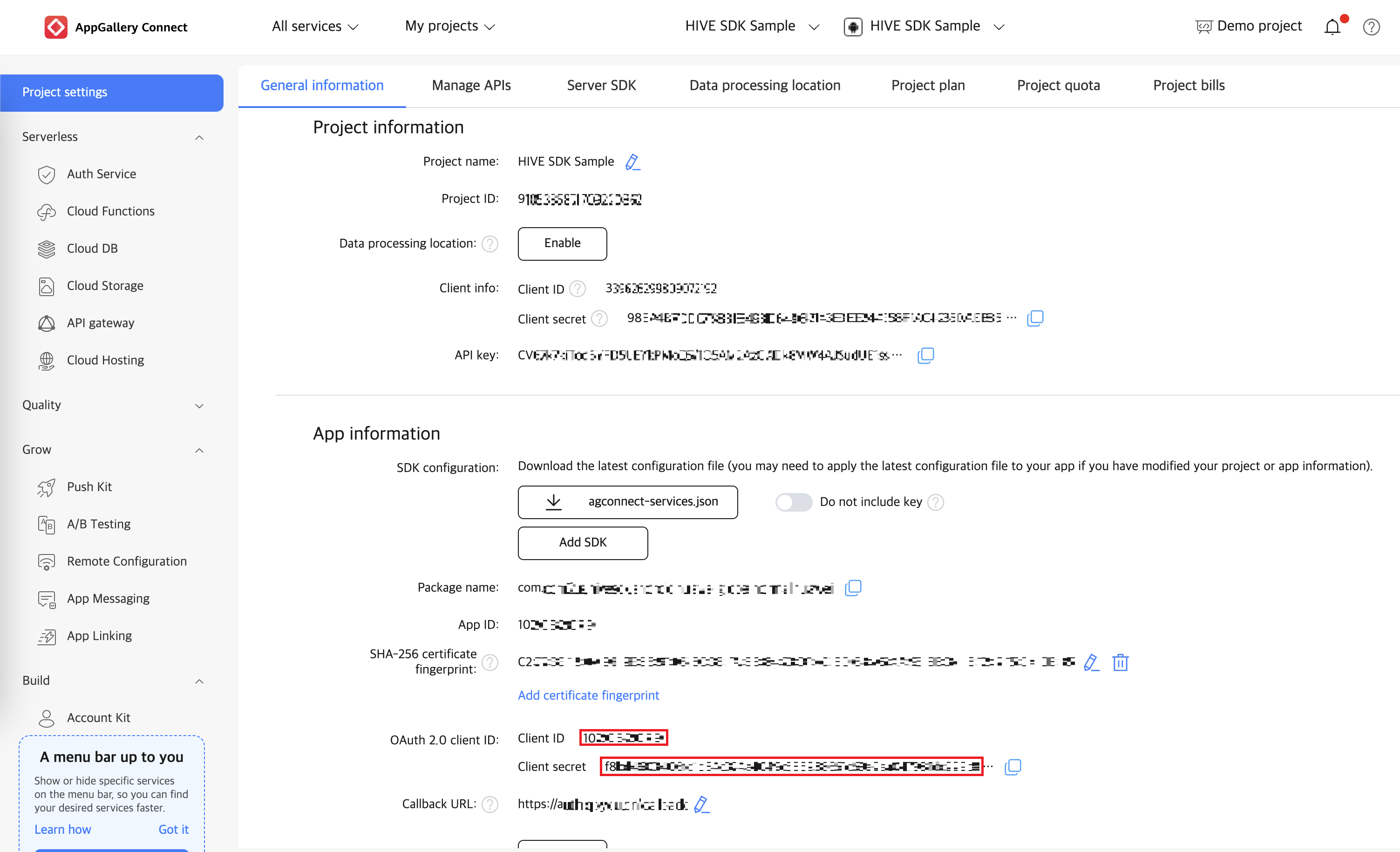Delete the SHA-256 certificate fingerprint
This screenshot has width=1400, height=852.
1120,663
